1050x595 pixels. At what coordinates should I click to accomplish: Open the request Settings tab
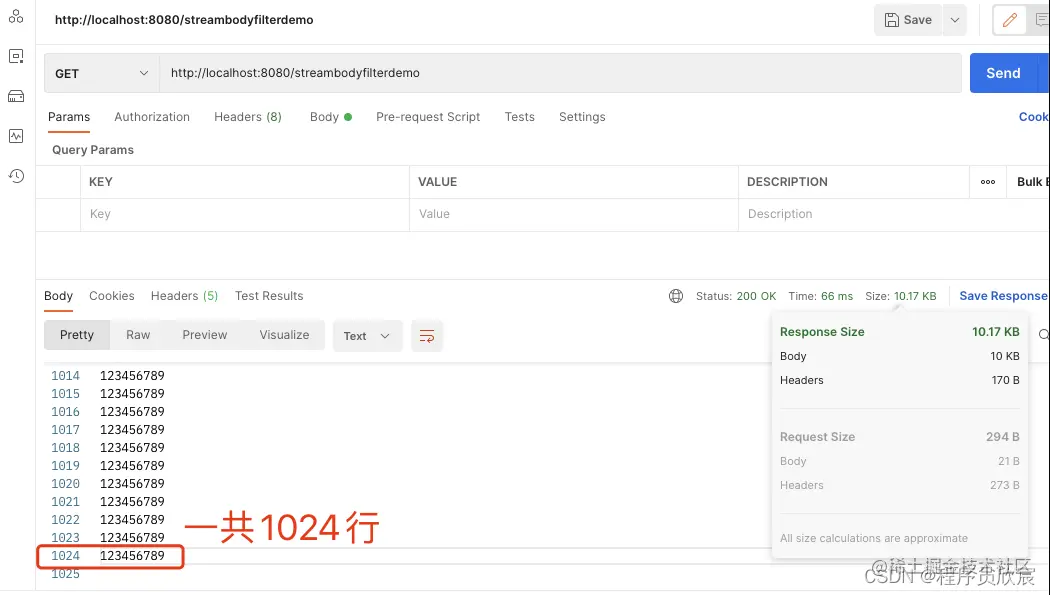click(x=582, y=117)
